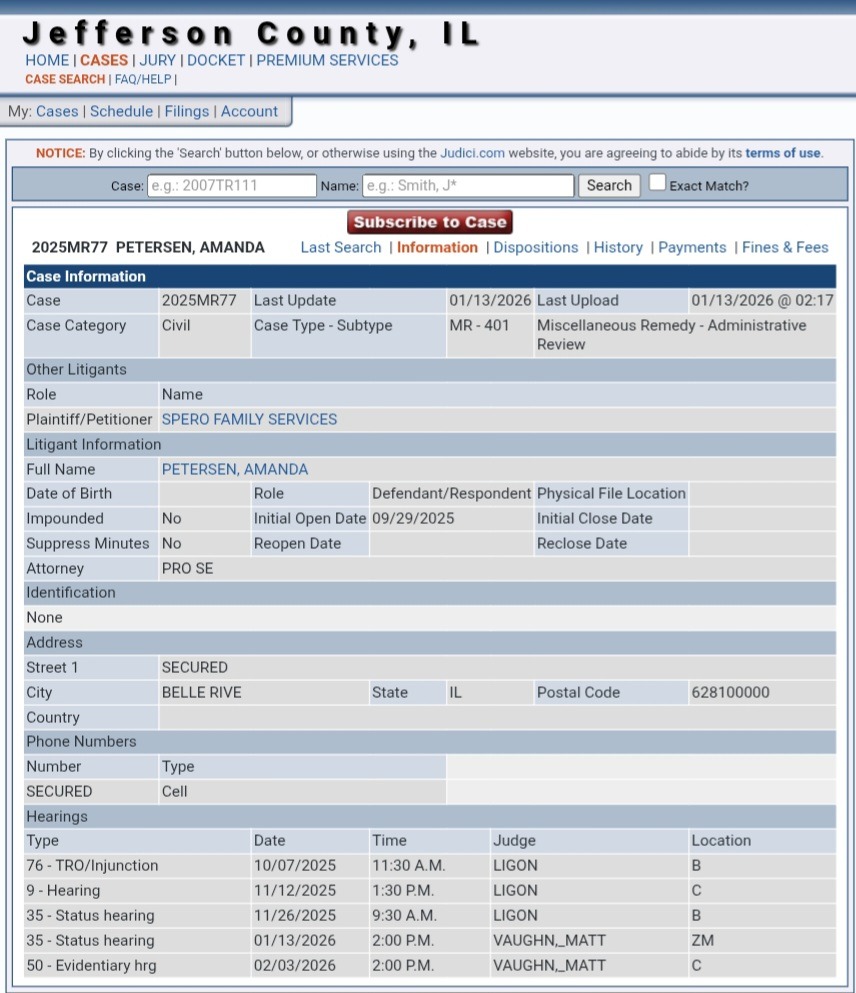856x993 pixels.
Task: Open plaintiff SPERO FAMILY SERVICES link
Action: 249,419
